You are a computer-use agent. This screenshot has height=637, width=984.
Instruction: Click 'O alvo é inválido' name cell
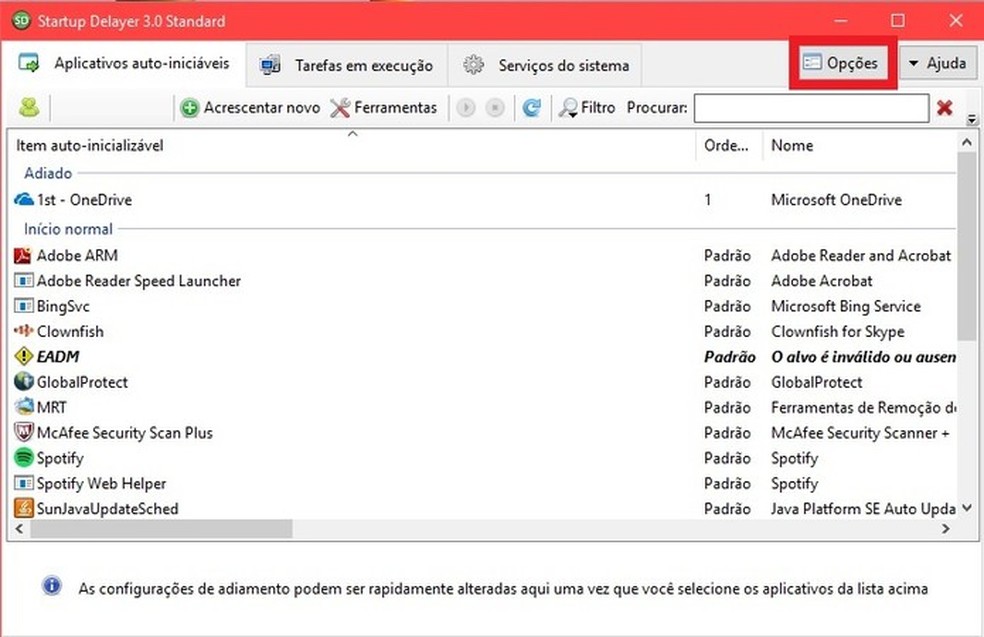tap(864, 356)
